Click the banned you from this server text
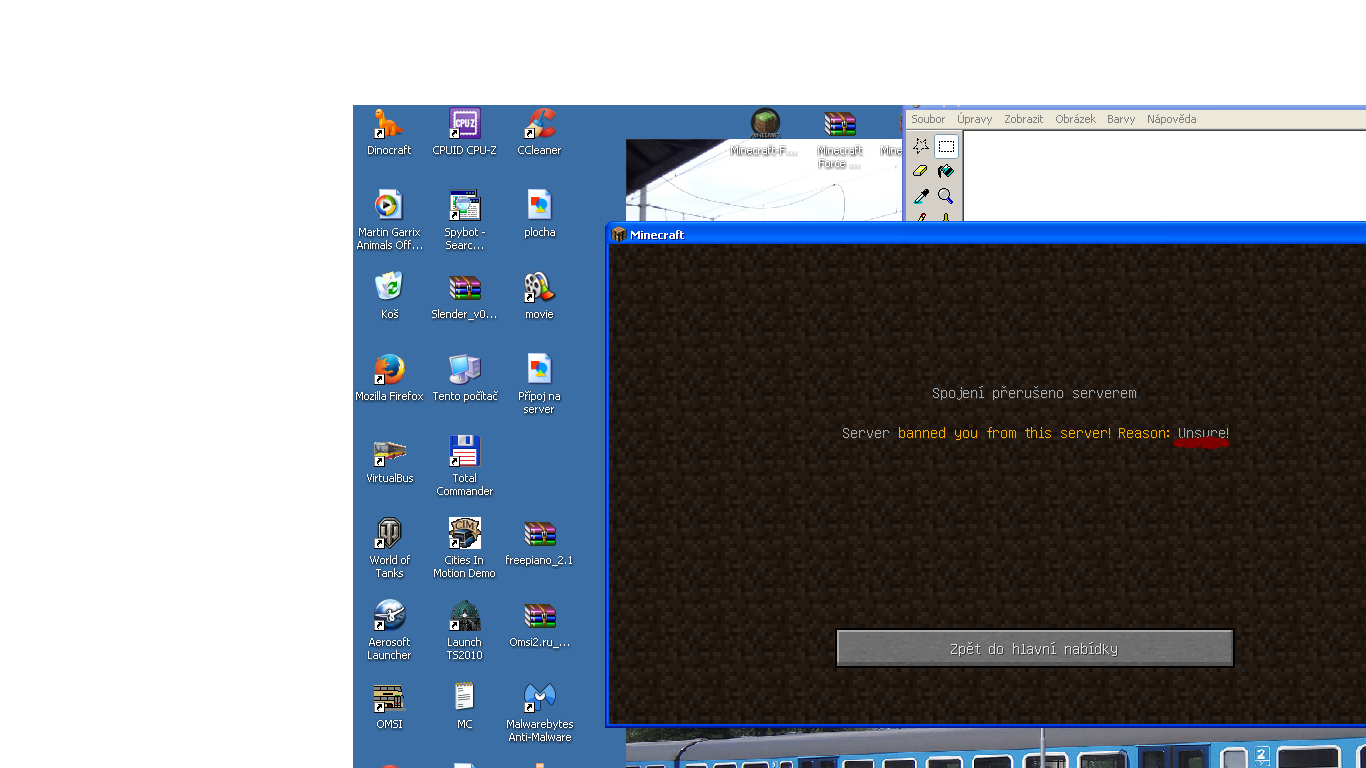Screen dimensions: 1366x768 (1004, 433)
